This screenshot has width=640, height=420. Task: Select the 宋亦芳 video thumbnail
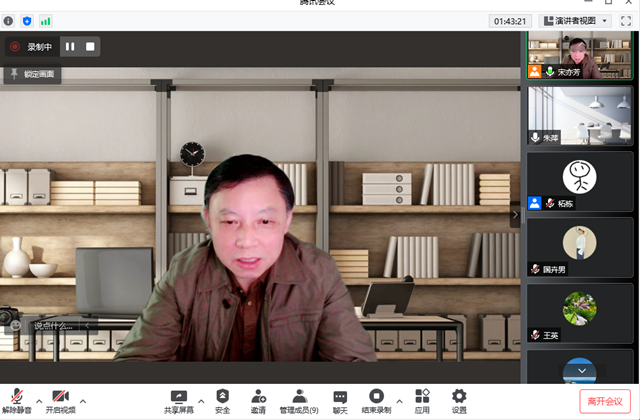tap(579, 55)
